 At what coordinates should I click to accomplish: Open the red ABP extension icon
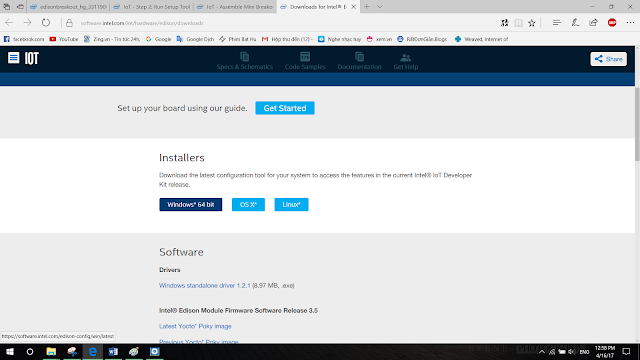[612, 23]
